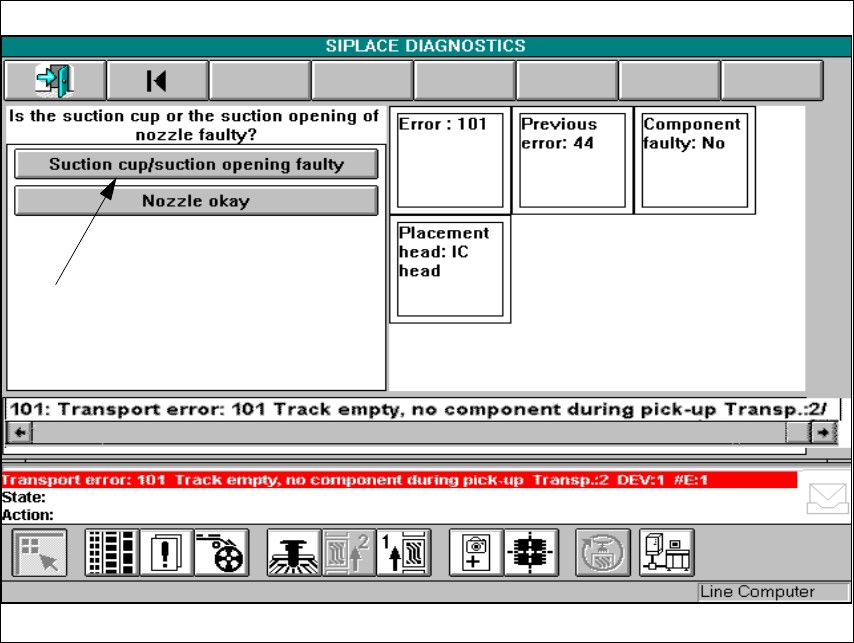This screenshot has height=643, width=854.
Task: Click the 'Action:' status label
Action: pyautogui.click(x=28, y=515)
